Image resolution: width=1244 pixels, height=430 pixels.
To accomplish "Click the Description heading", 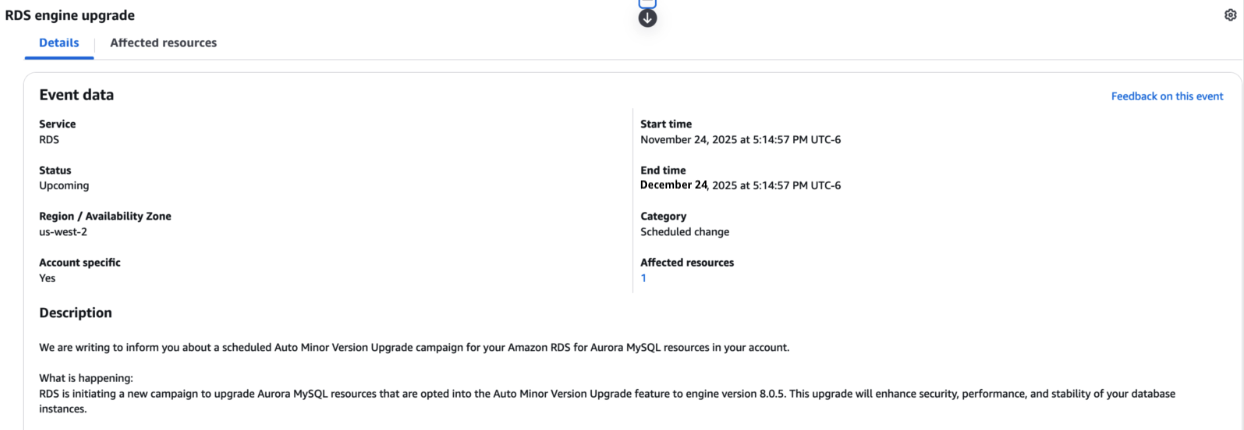I will [x=75, y=313].
